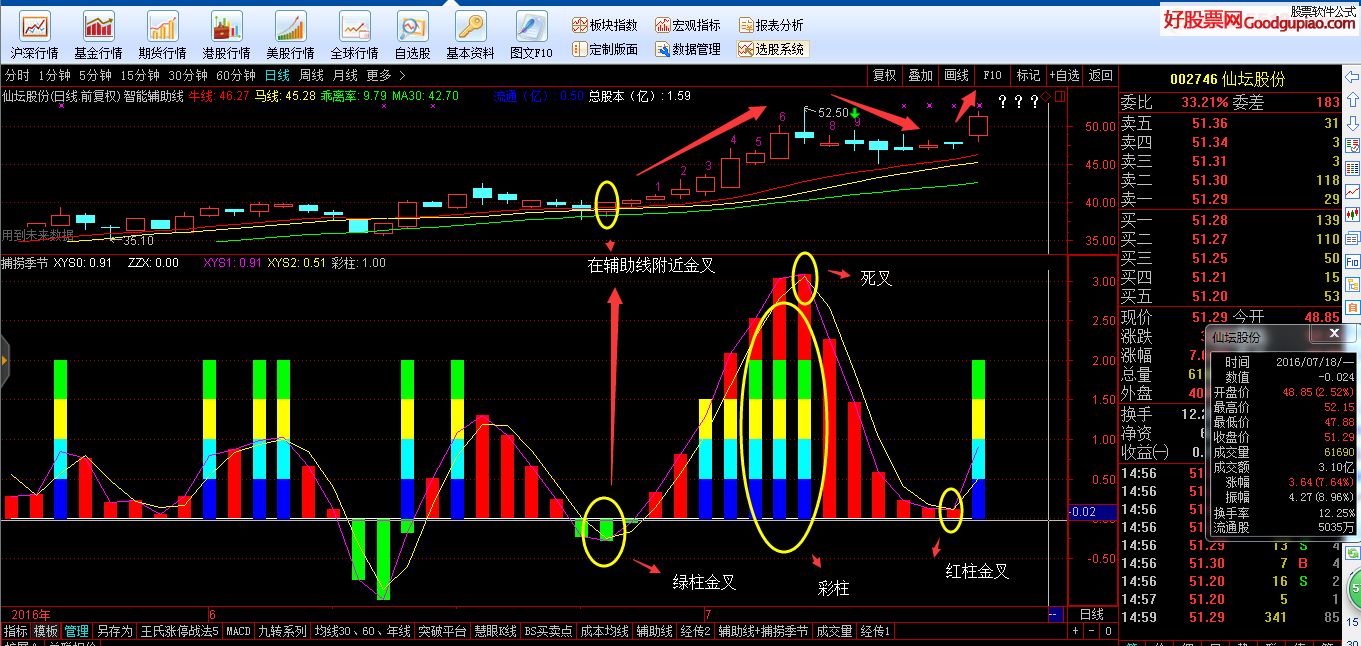
Task: Open 定制版面 custom layout
Action: coord(604,48)
